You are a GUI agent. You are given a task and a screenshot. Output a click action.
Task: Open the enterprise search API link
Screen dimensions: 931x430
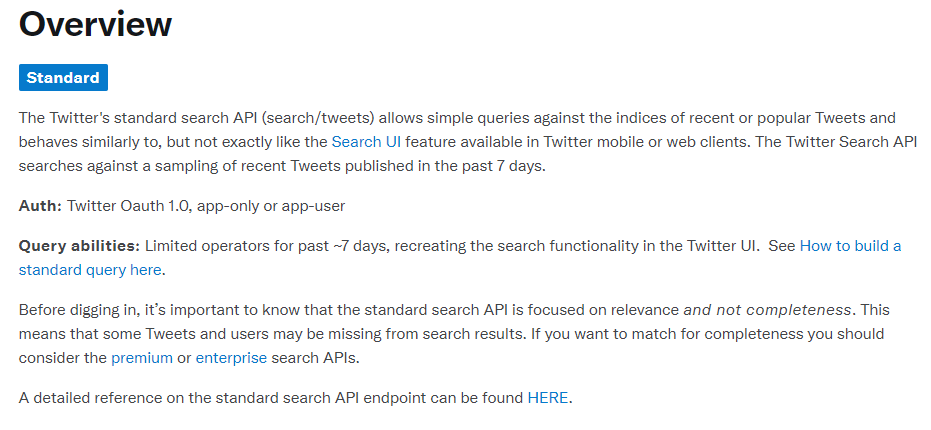[x=231, y=359]
